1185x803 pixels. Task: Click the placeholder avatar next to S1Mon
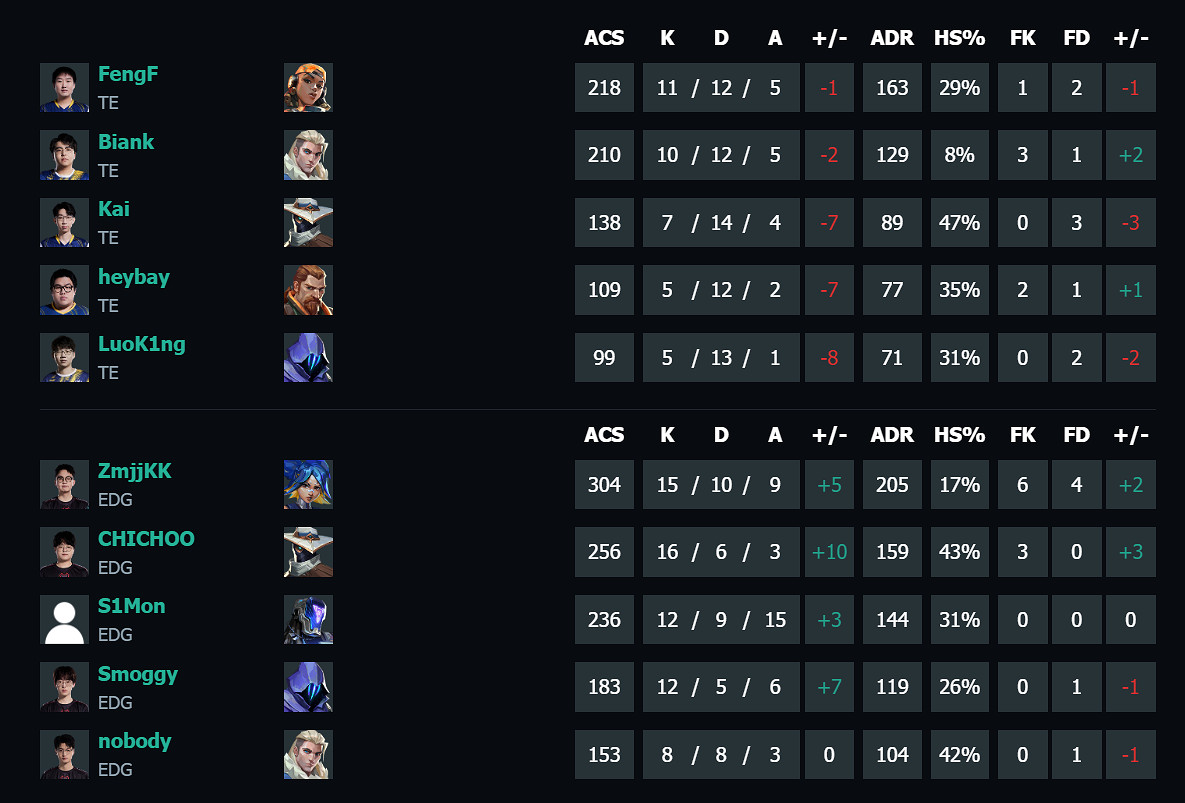(64, 619)
